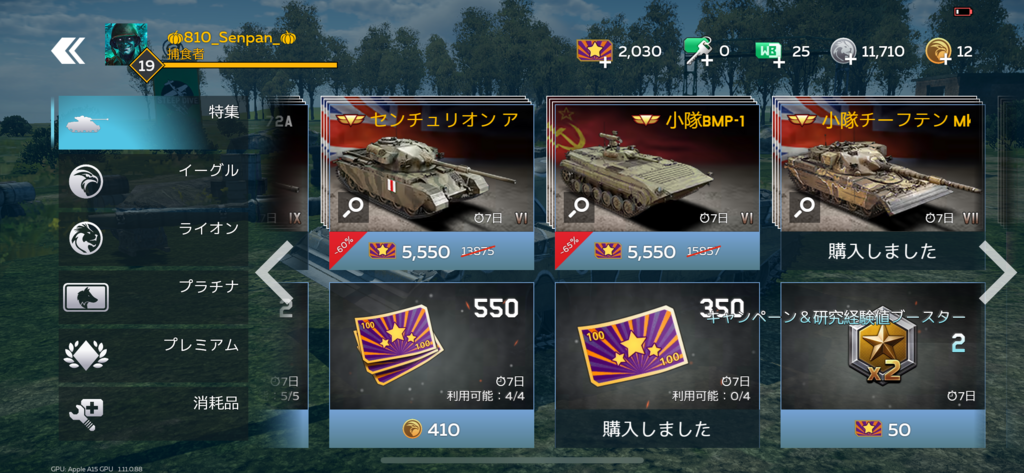Buy 550 tickets for 410 gold
1024x473 pixels.
pyautogui.click(x=432, y=429)
